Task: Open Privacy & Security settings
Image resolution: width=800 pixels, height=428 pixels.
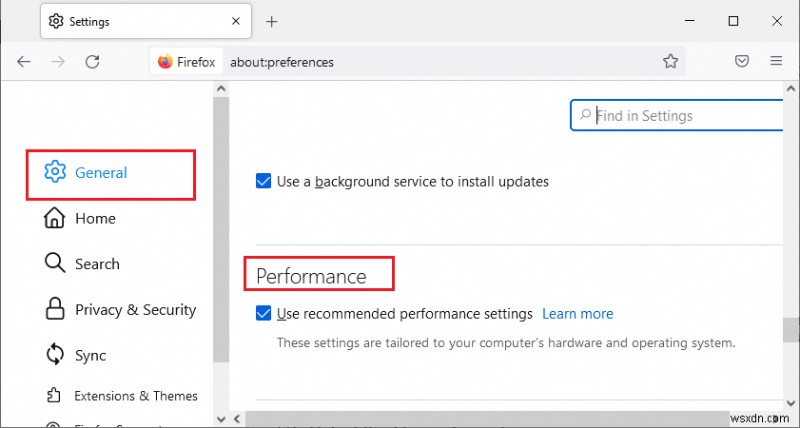Action: tap(134, 310)
